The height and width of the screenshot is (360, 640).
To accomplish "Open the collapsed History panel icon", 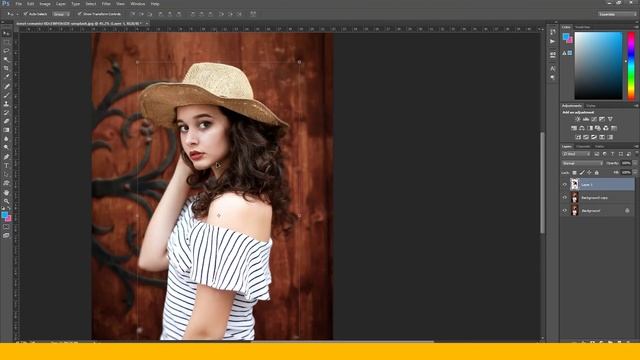I will tap(553, 32).
